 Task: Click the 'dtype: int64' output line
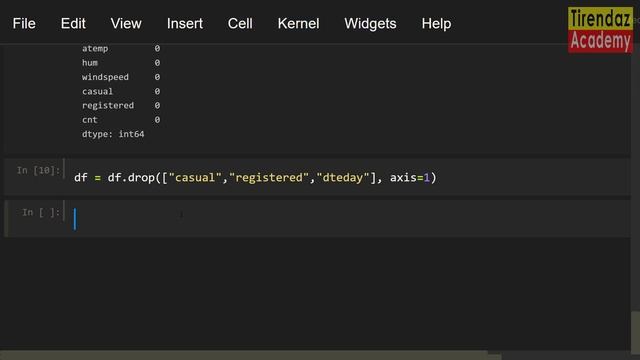tap(113, 134)
